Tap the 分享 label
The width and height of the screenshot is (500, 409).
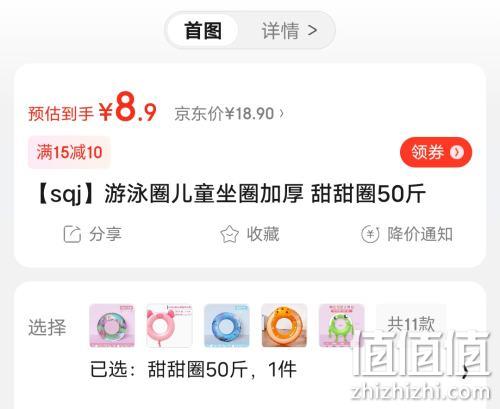105,234
